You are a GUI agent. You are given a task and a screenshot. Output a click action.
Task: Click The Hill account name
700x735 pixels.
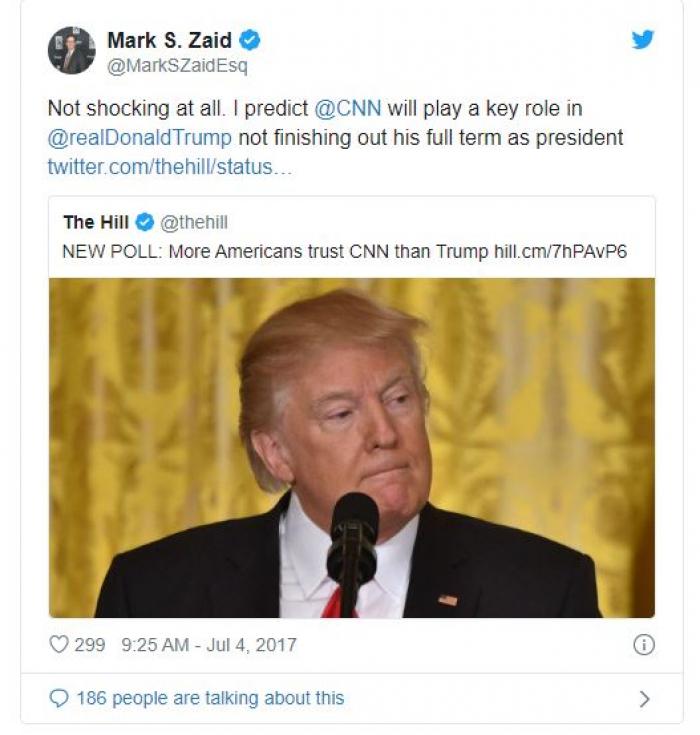96,222
